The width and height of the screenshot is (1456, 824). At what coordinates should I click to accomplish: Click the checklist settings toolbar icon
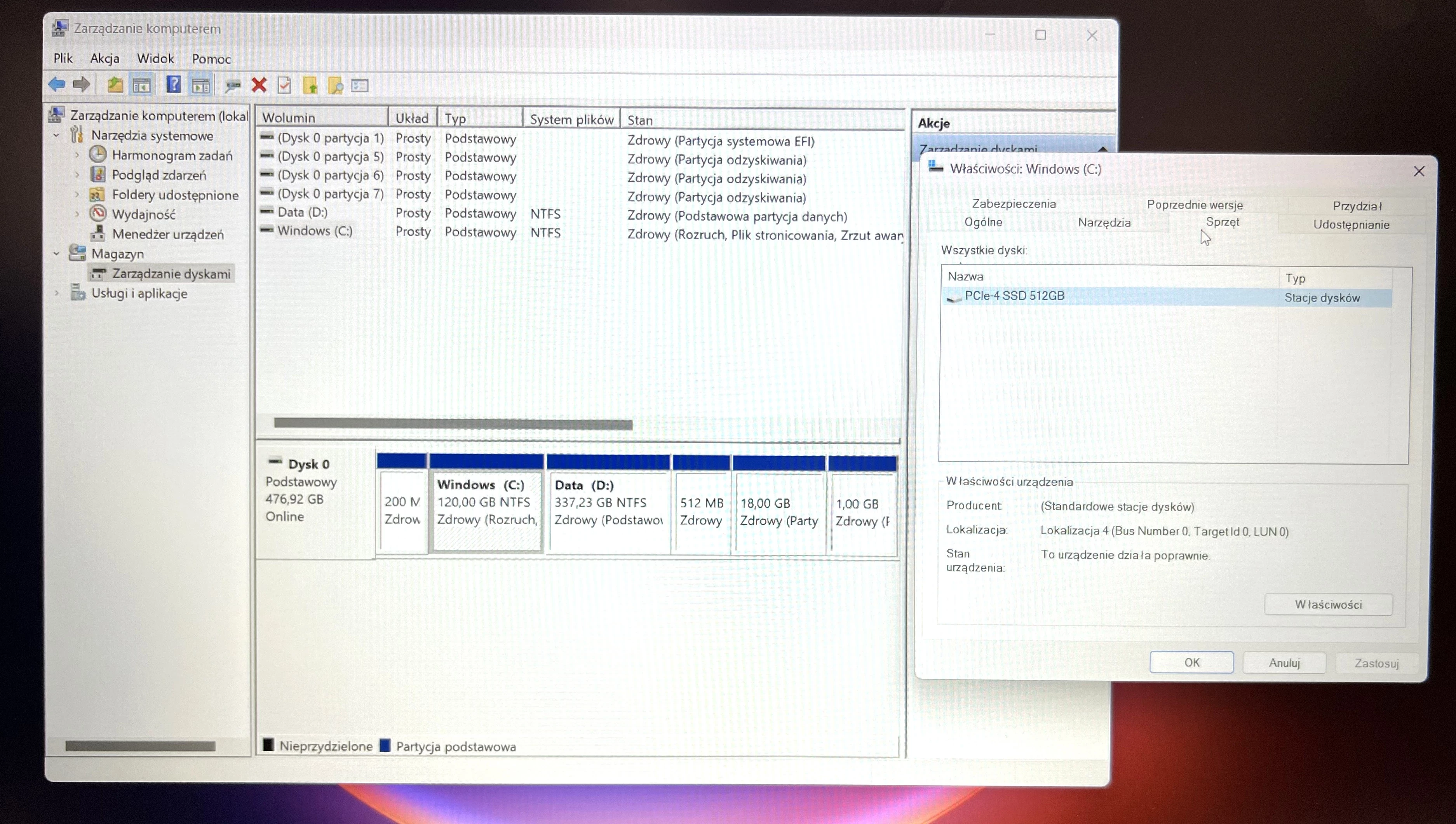(360, 86)
